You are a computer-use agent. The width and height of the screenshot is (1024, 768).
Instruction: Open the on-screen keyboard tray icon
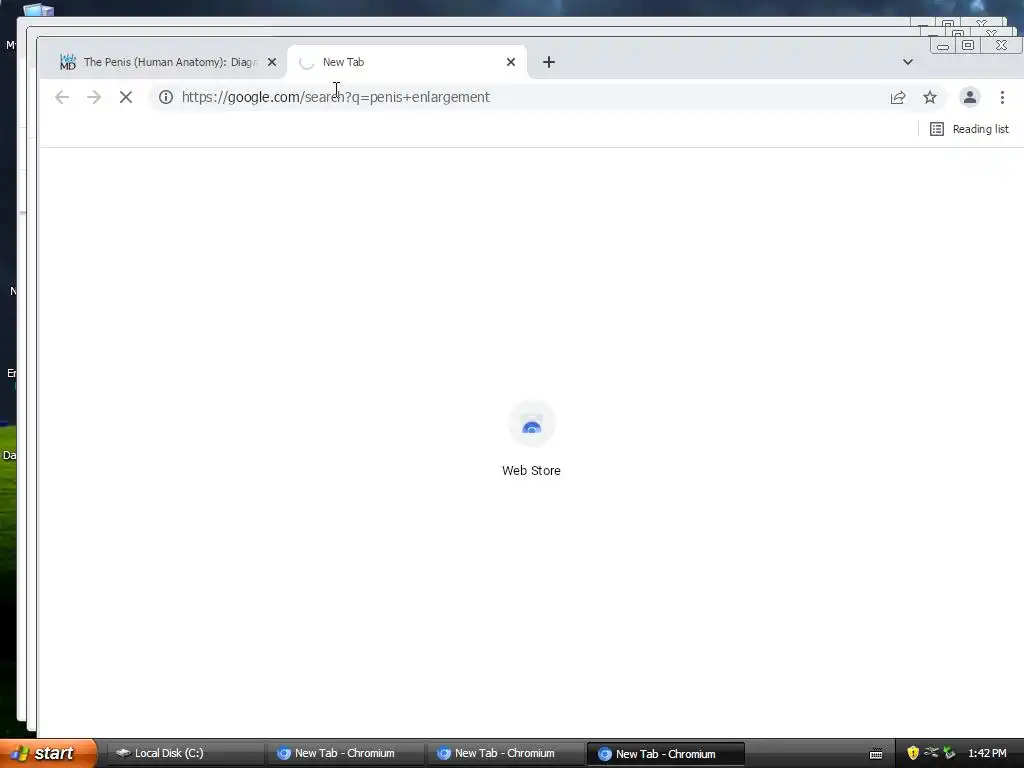pos(876,754)
